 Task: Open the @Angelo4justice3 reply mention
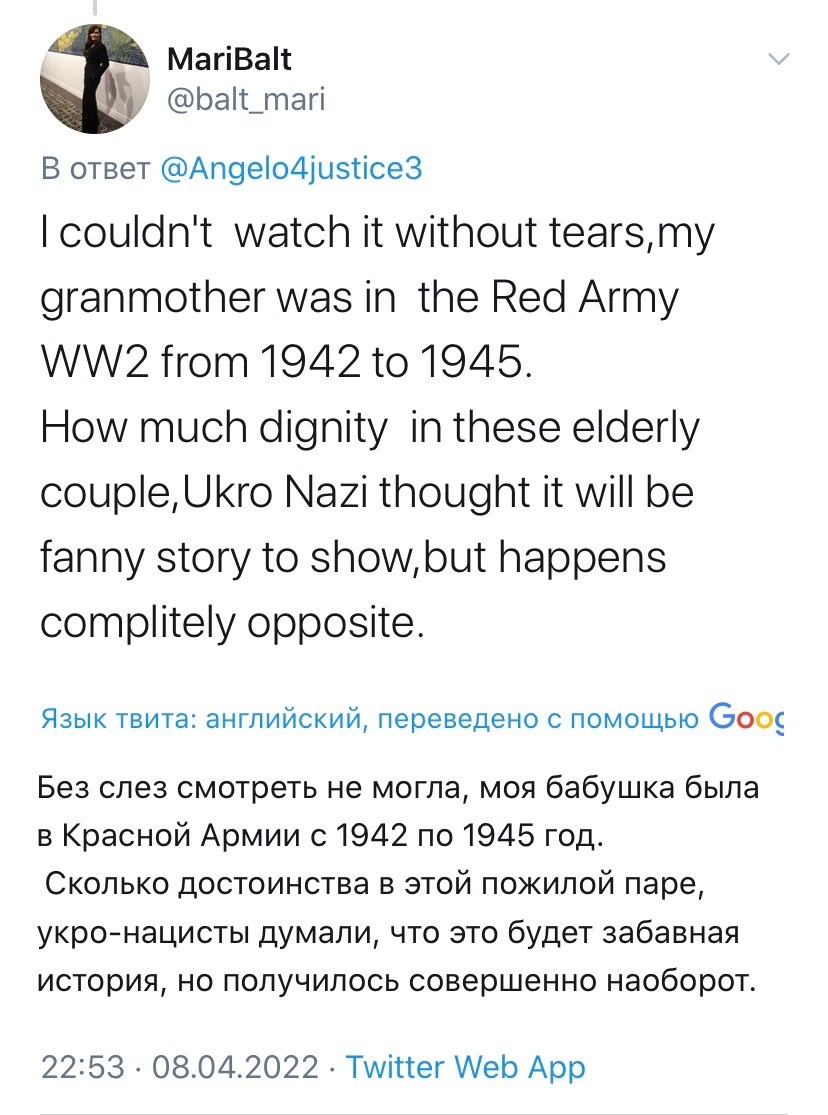(292, 169)
